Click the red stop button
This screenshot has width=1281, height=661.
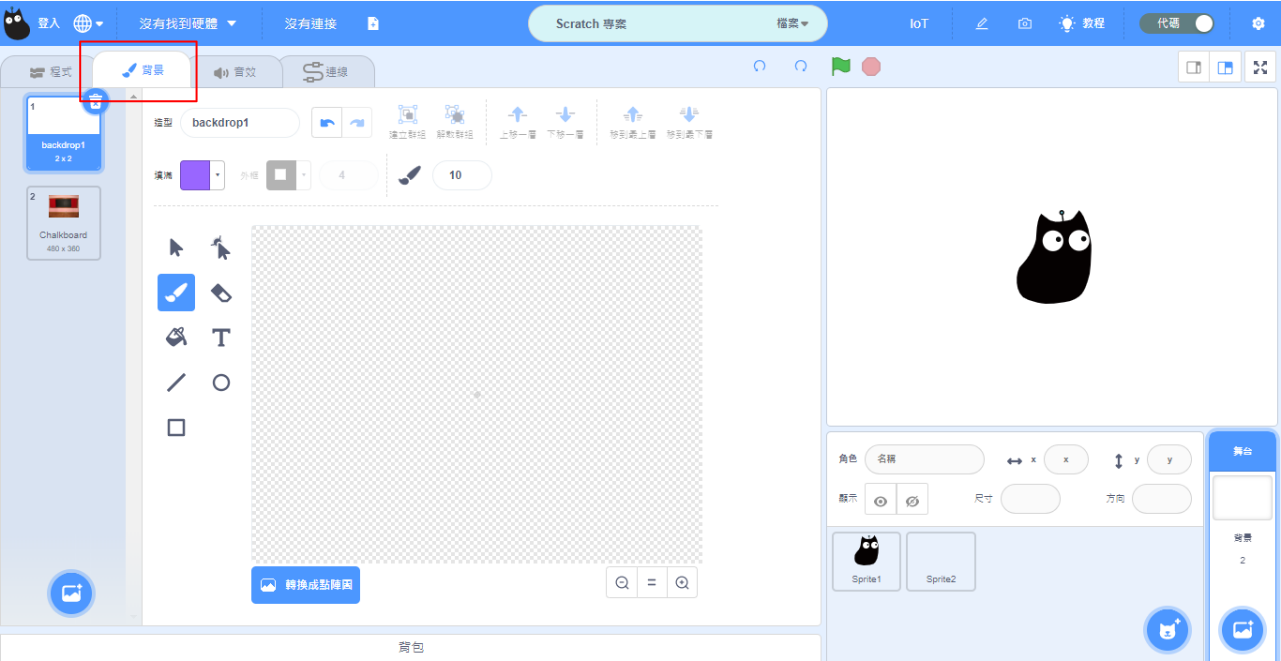[871, 66]
